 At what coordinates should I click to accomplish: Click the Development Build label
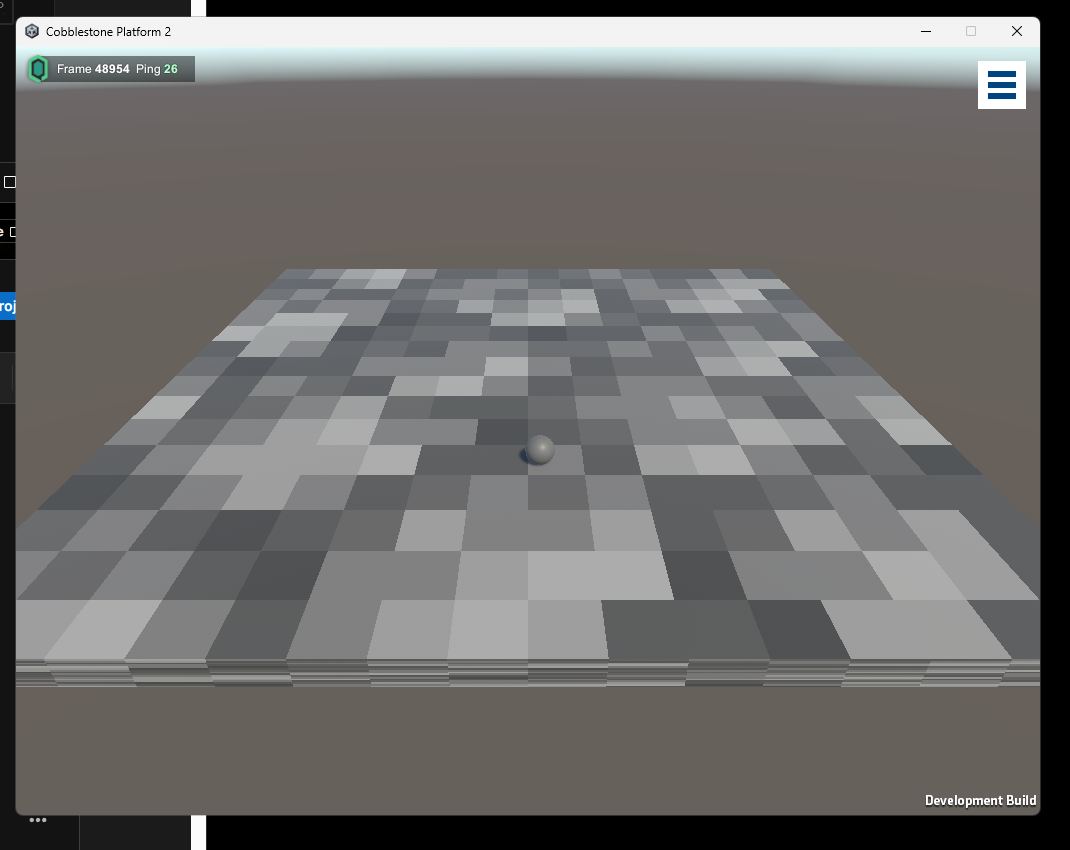[981, 800]
